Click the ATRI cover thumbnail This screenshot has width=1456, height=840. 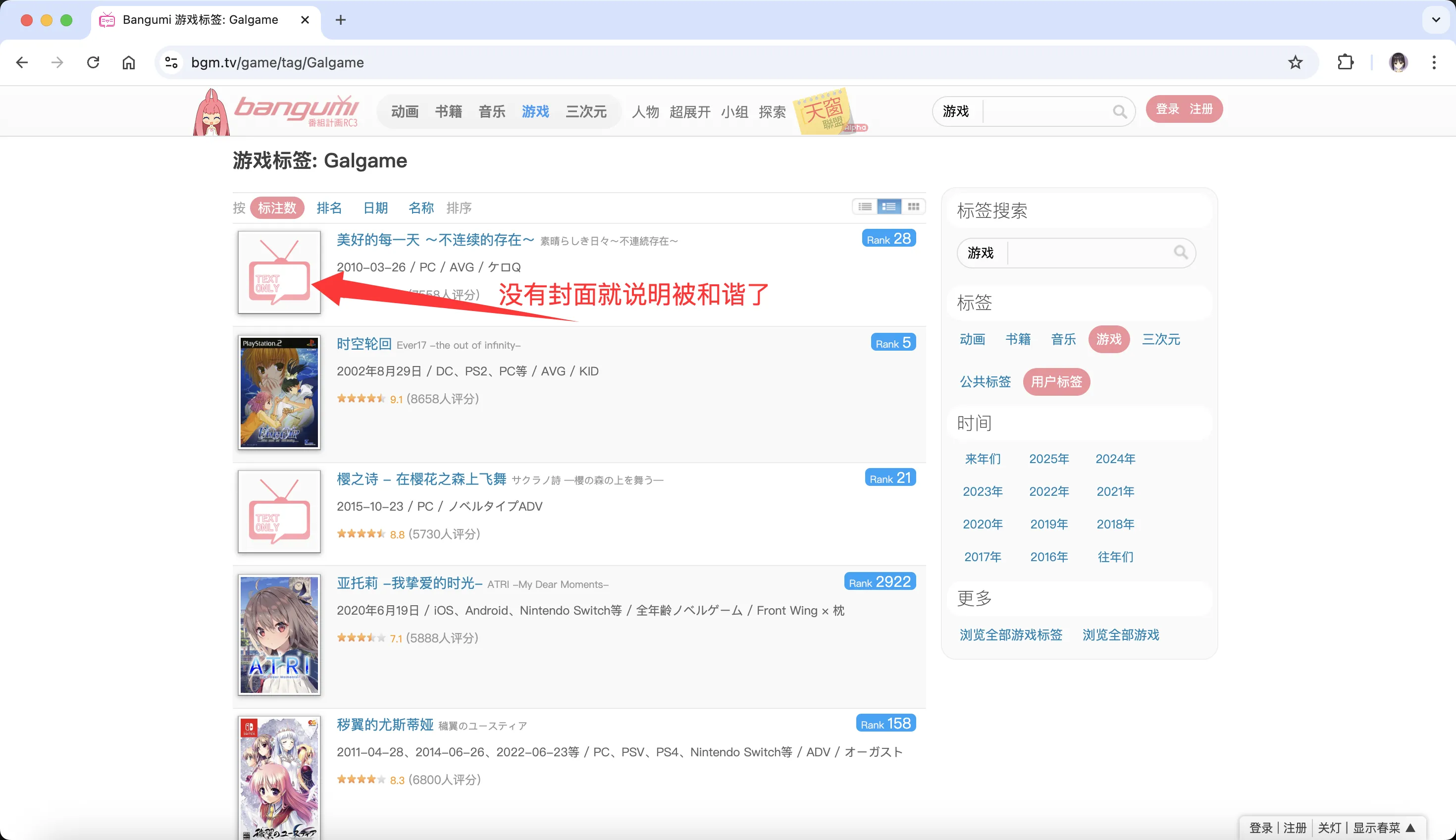[279, 634]
